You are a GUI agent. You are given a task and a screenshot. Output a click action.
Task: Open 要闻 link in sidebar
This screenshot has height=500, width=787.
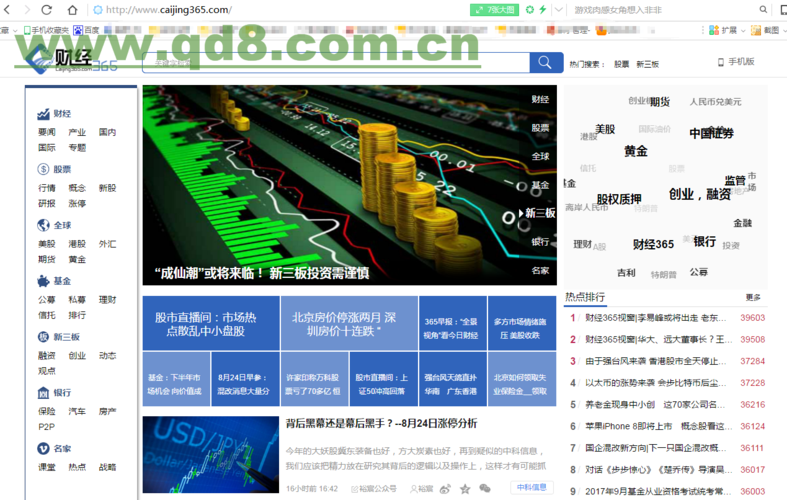(47, 132)
